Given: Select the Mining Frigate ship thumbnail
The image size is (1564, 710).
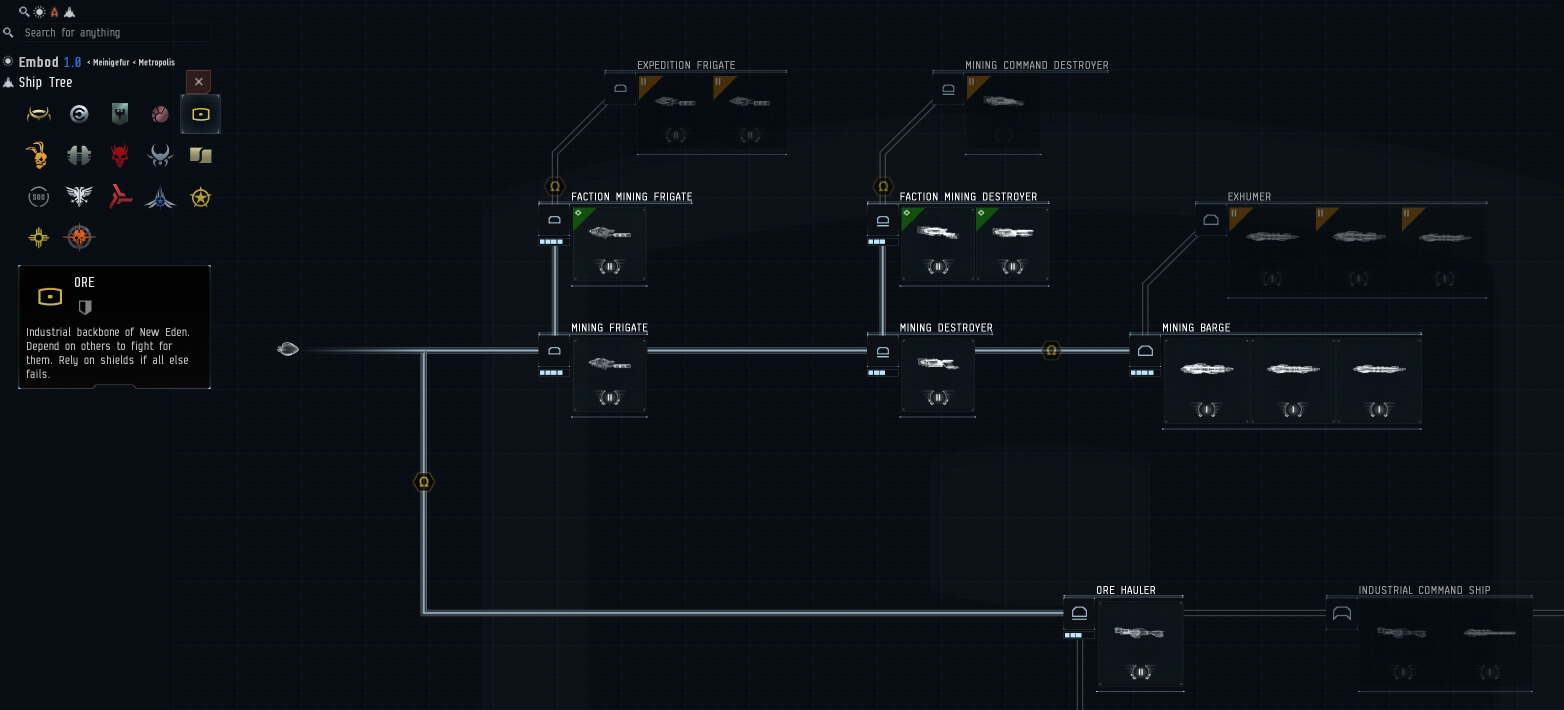Looking at the screenshot, I should point(609,376).
